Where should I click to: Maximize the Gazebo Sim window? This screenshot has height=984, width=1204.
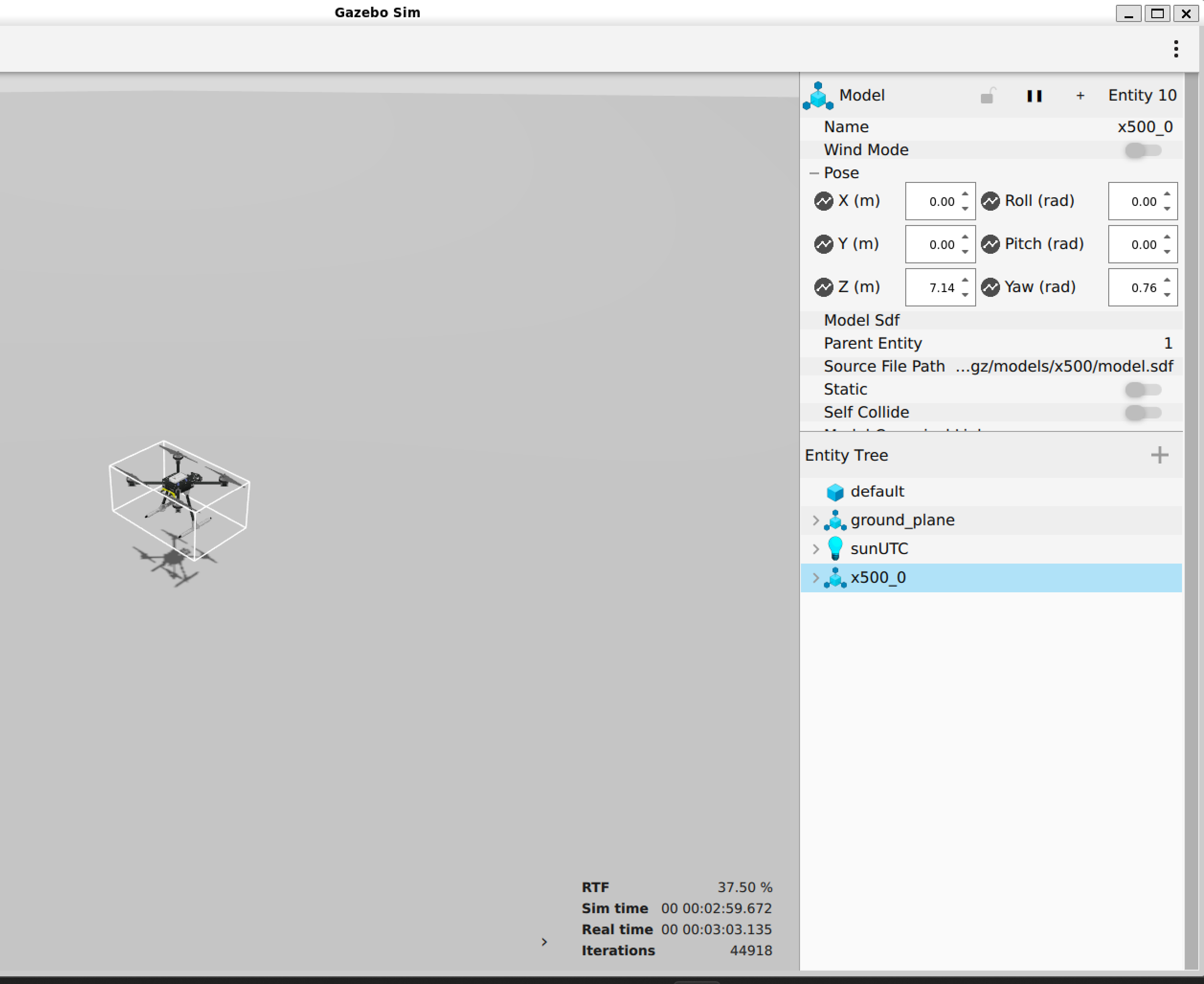[x=1158, y=13]
